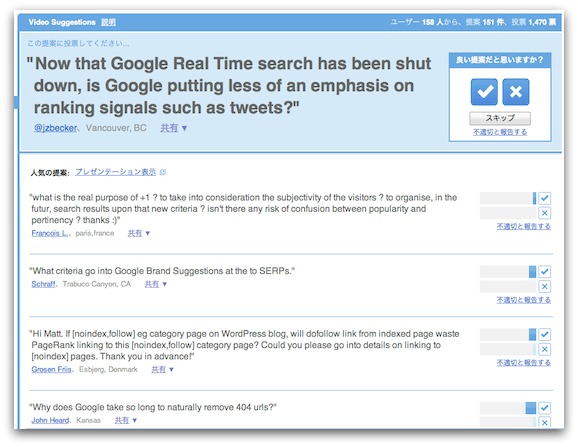Expand the 共有 dropdown next to Schraff

point(156,284)
